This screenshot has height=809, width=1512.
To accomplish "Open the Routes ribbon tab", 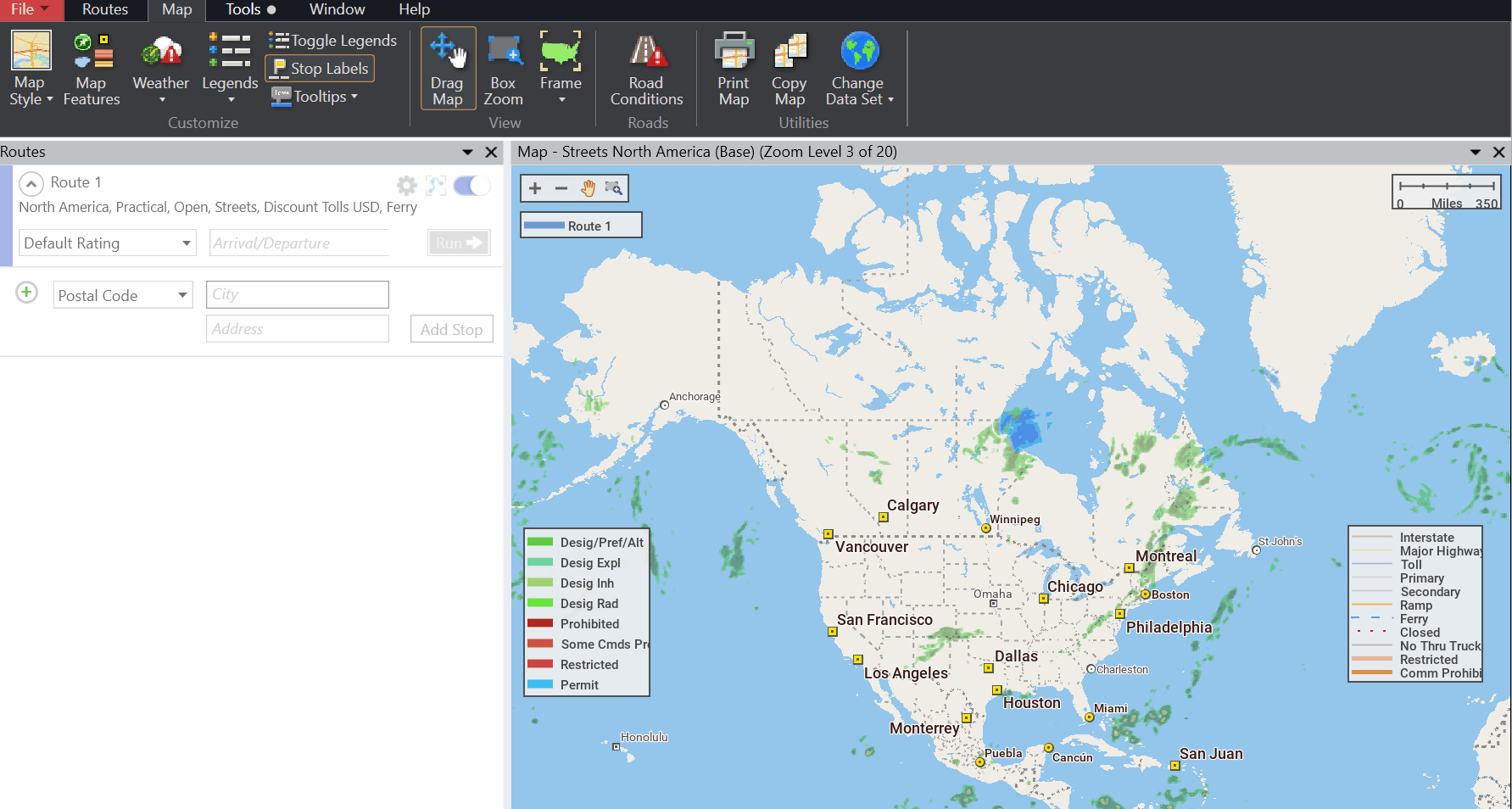I will pos(105,9).
